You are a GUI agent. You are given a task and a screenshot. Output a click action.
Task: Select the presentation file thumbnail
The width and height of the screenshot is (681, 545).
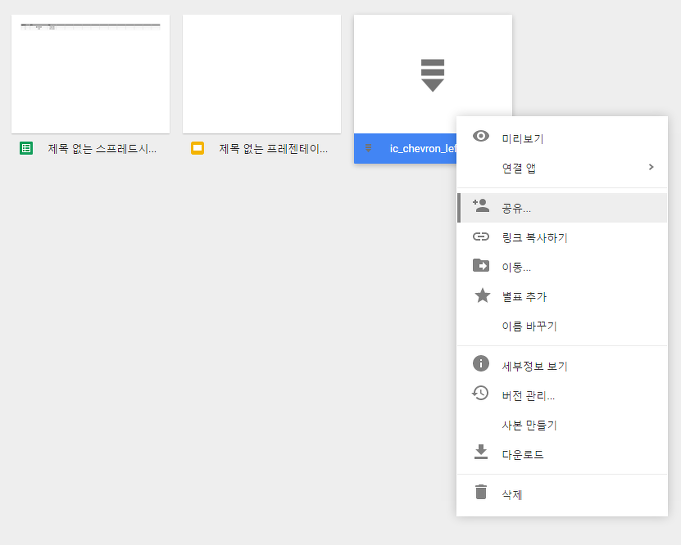click(x=262, y=74)
